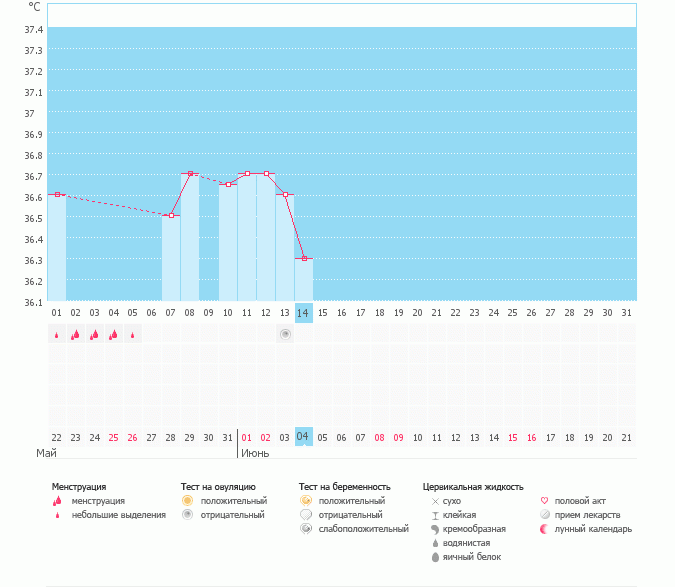
Task: Click the menstruation icon on cycle day 04
Action: coord(113,335)
